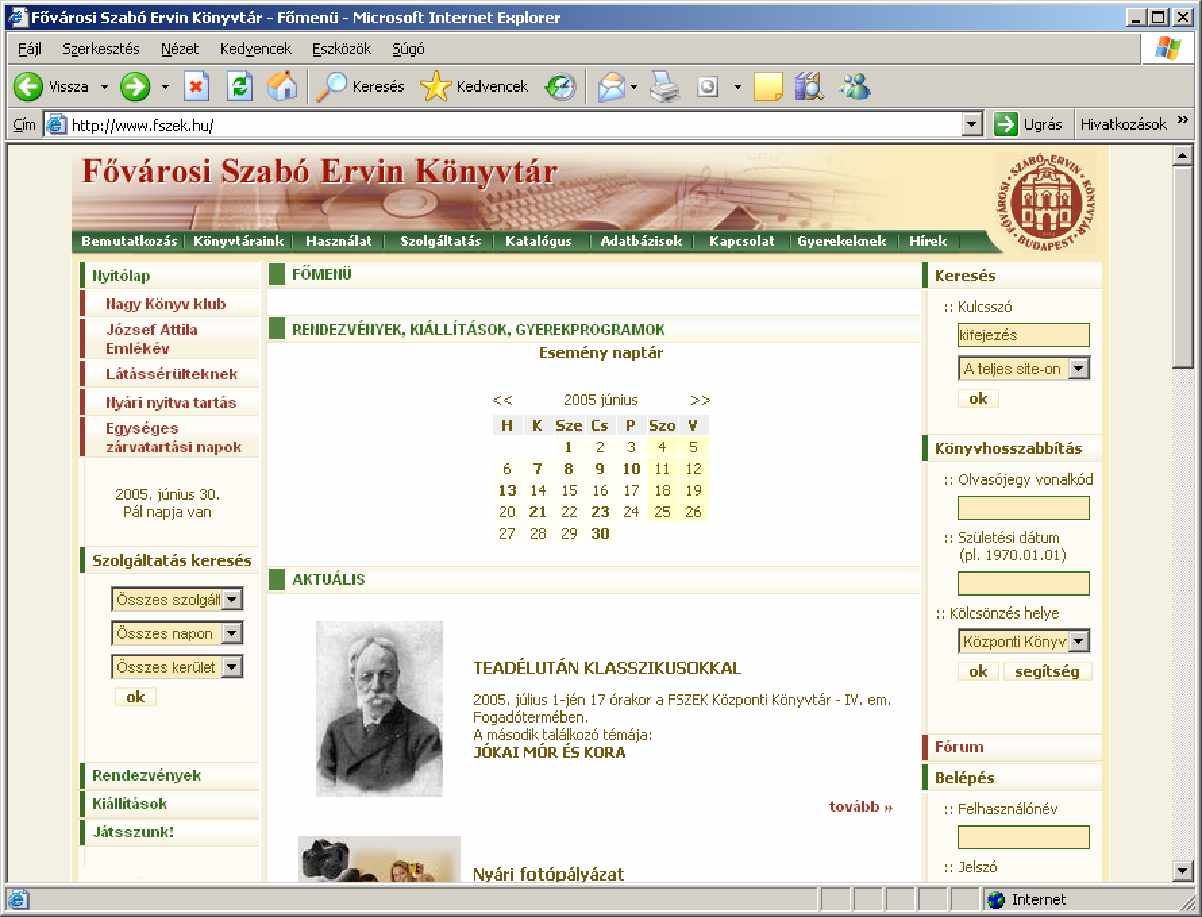The width and height of the screenshot is (1202, 917).
Task: Go to the Home page icon
Action: pyautogui.click(x=282, y=87)
